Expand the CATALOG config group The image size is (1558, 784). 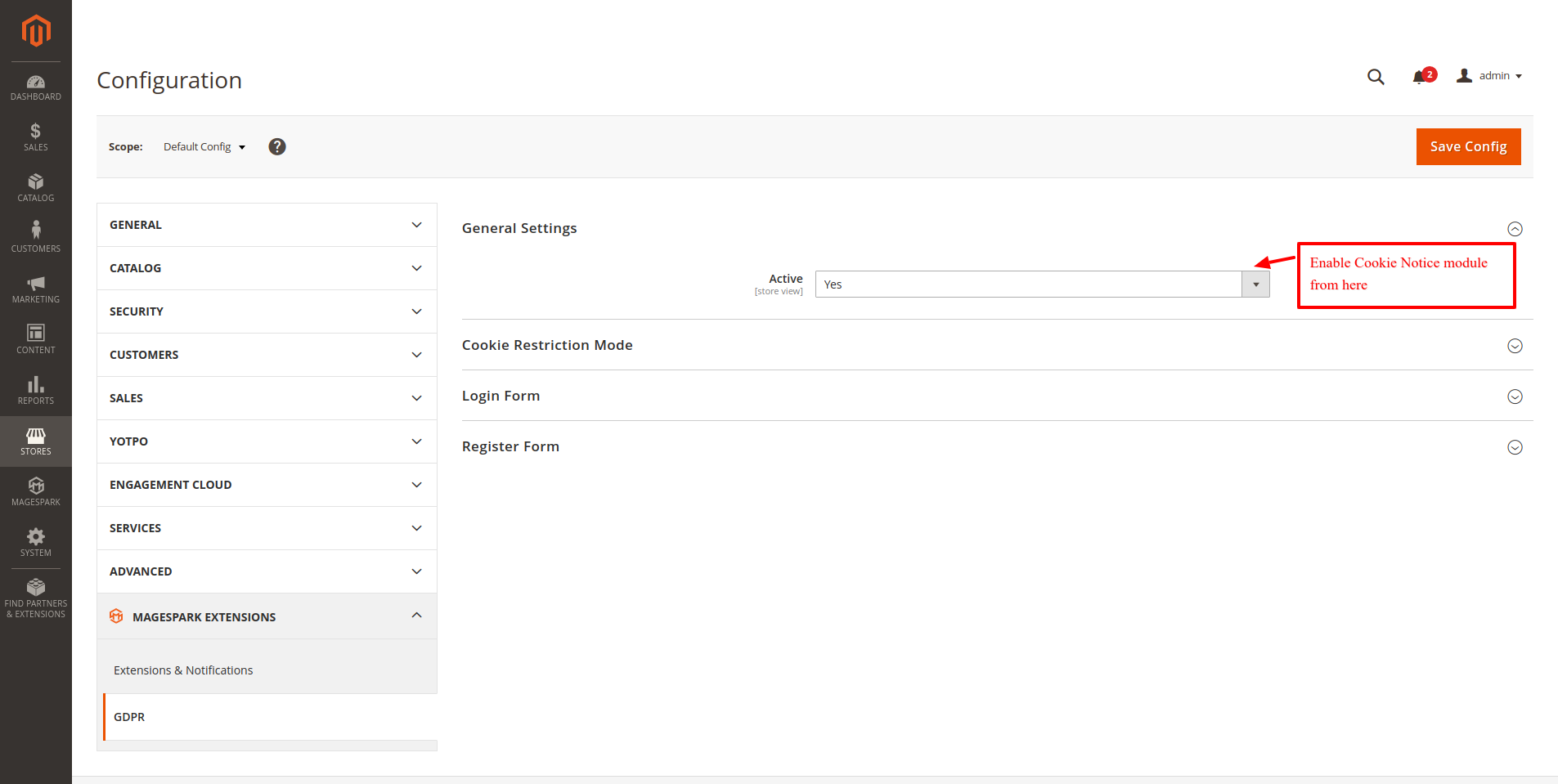267,268
